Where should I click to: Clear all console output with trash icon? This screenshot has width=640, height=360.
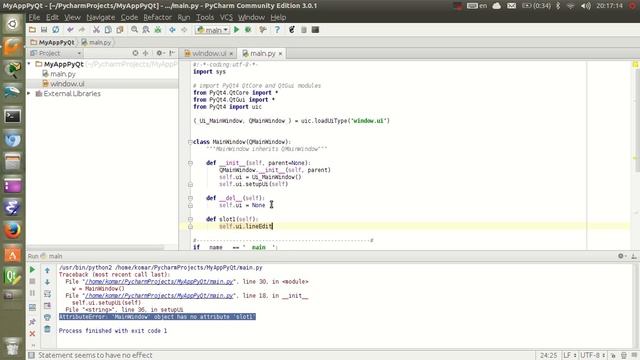47,329
